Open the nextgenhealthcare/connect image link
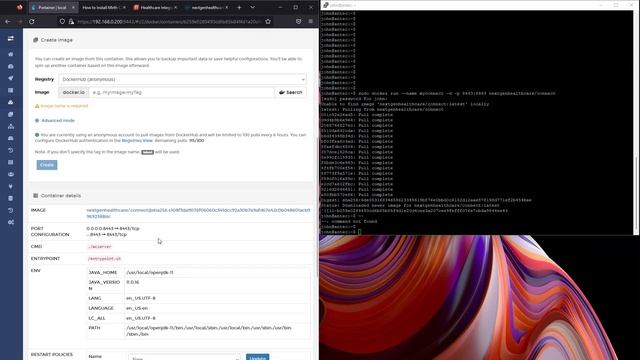This screenshot has width=640, height=360. (x=198, y=213)
